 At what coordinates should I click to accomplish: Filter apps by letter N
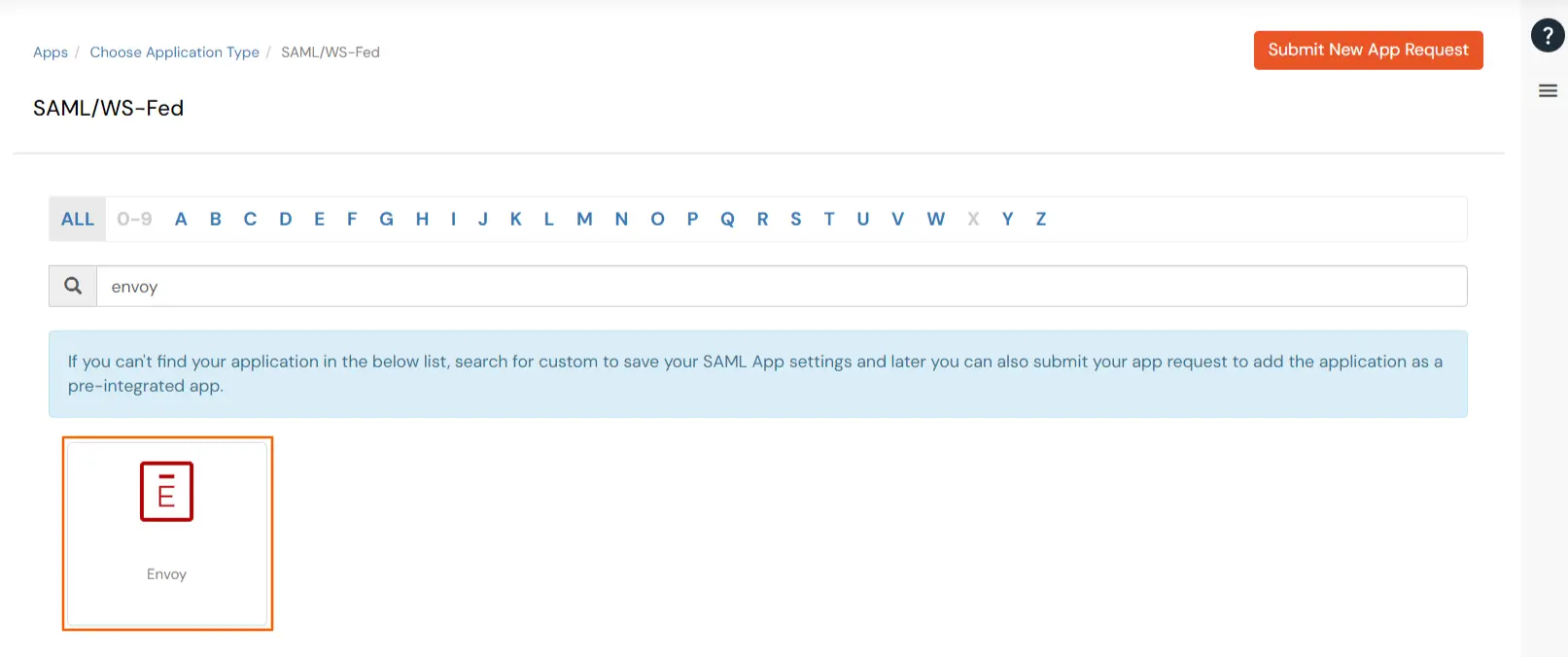click(621, 220)
